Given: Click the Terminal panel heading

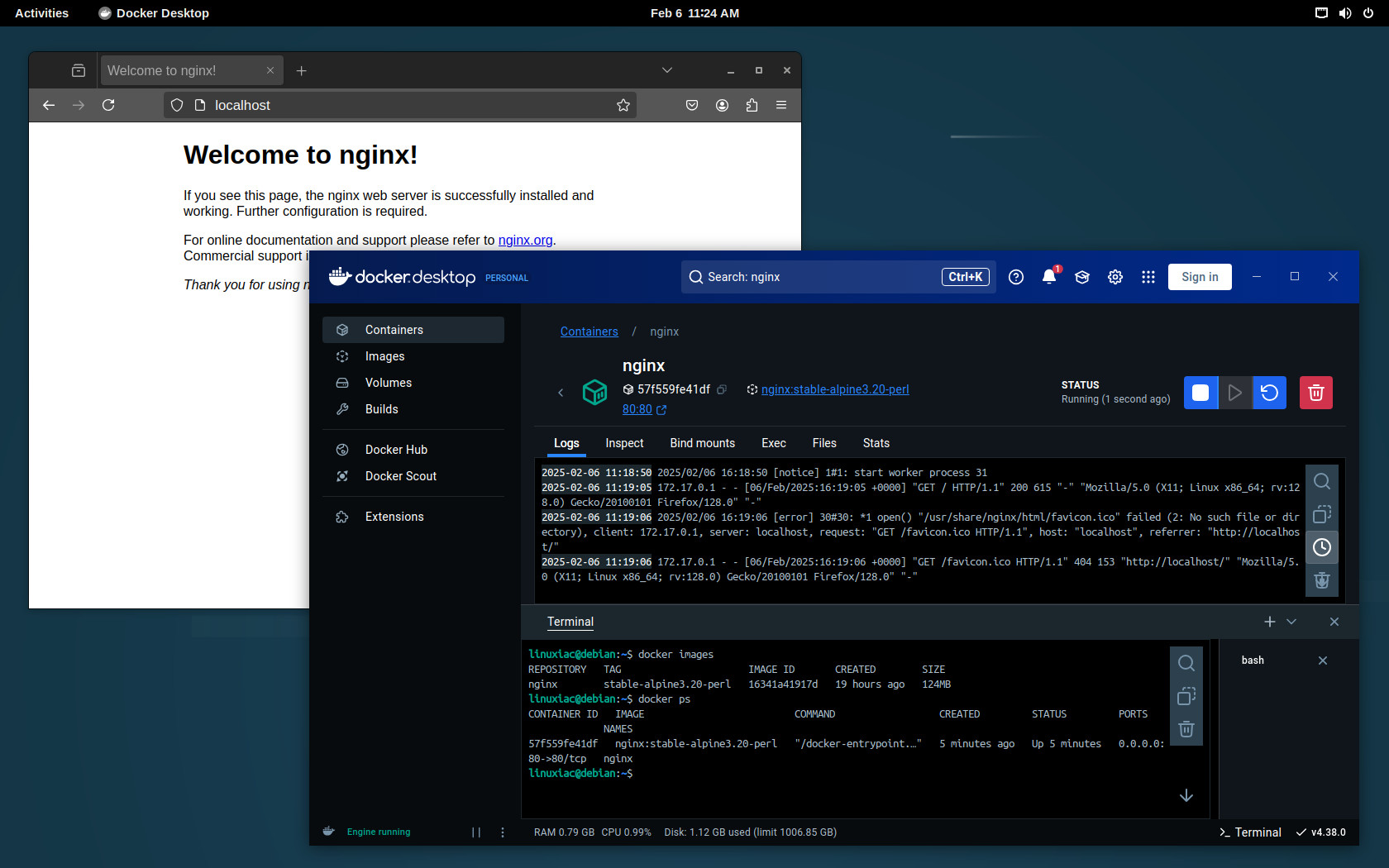Looking at the screenshot, I should [x=570, y=622].
